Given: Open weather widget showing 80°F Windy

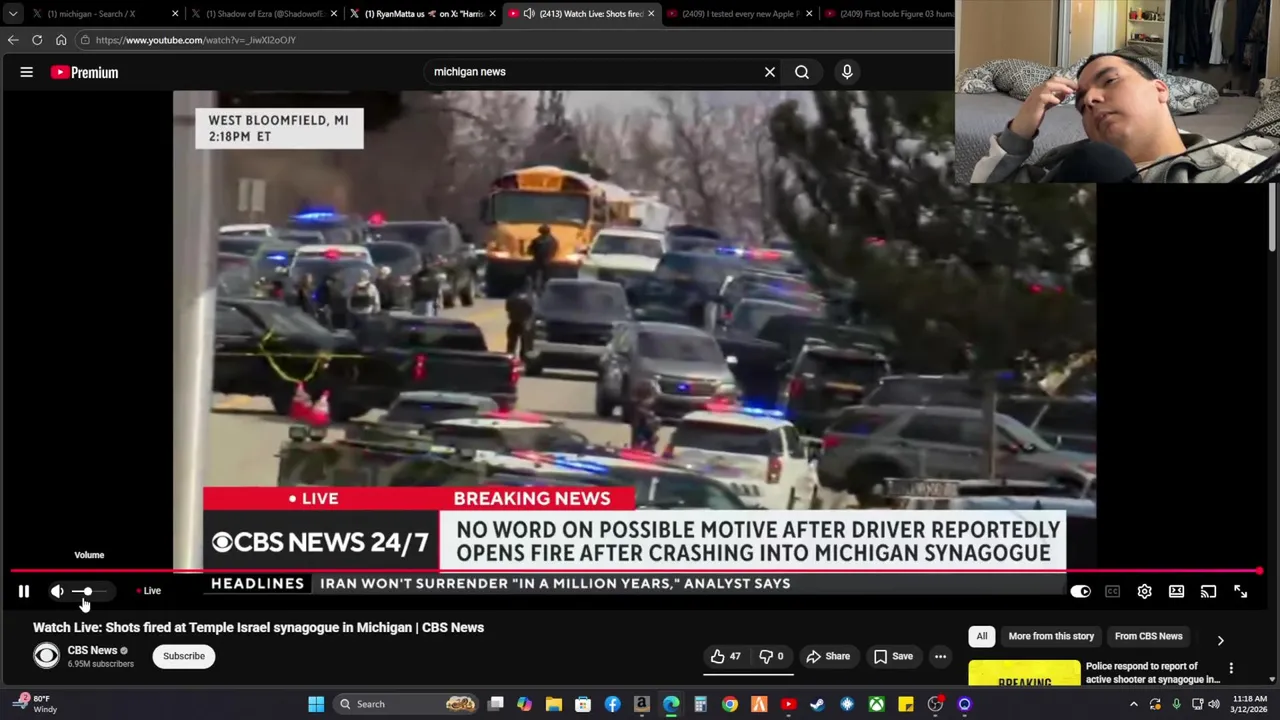Looking at the screenshot, I should (x=36, y=704).
